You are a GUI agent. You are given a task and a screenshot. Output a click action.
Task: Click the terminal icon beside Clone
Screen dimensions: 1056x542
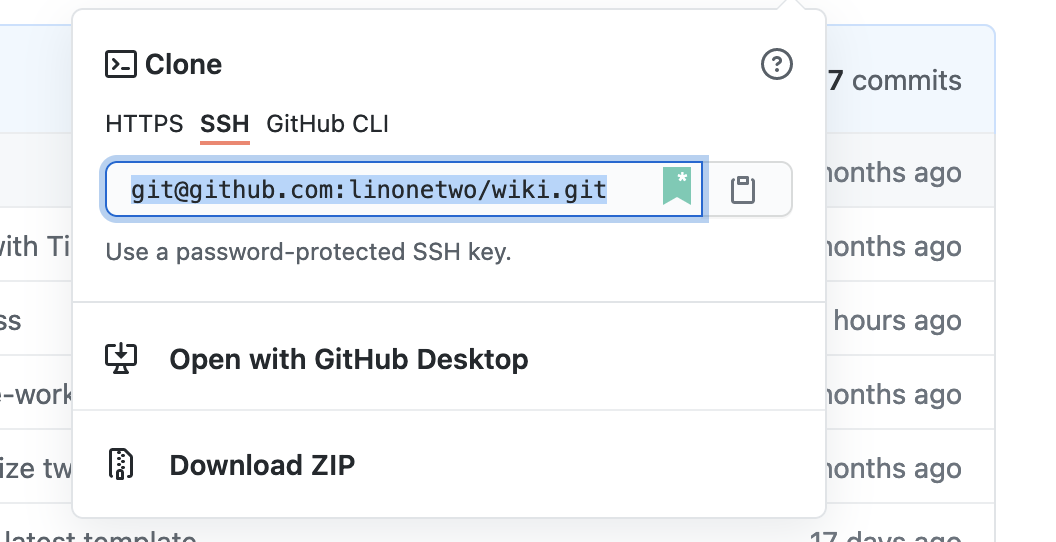click(120, 65)
